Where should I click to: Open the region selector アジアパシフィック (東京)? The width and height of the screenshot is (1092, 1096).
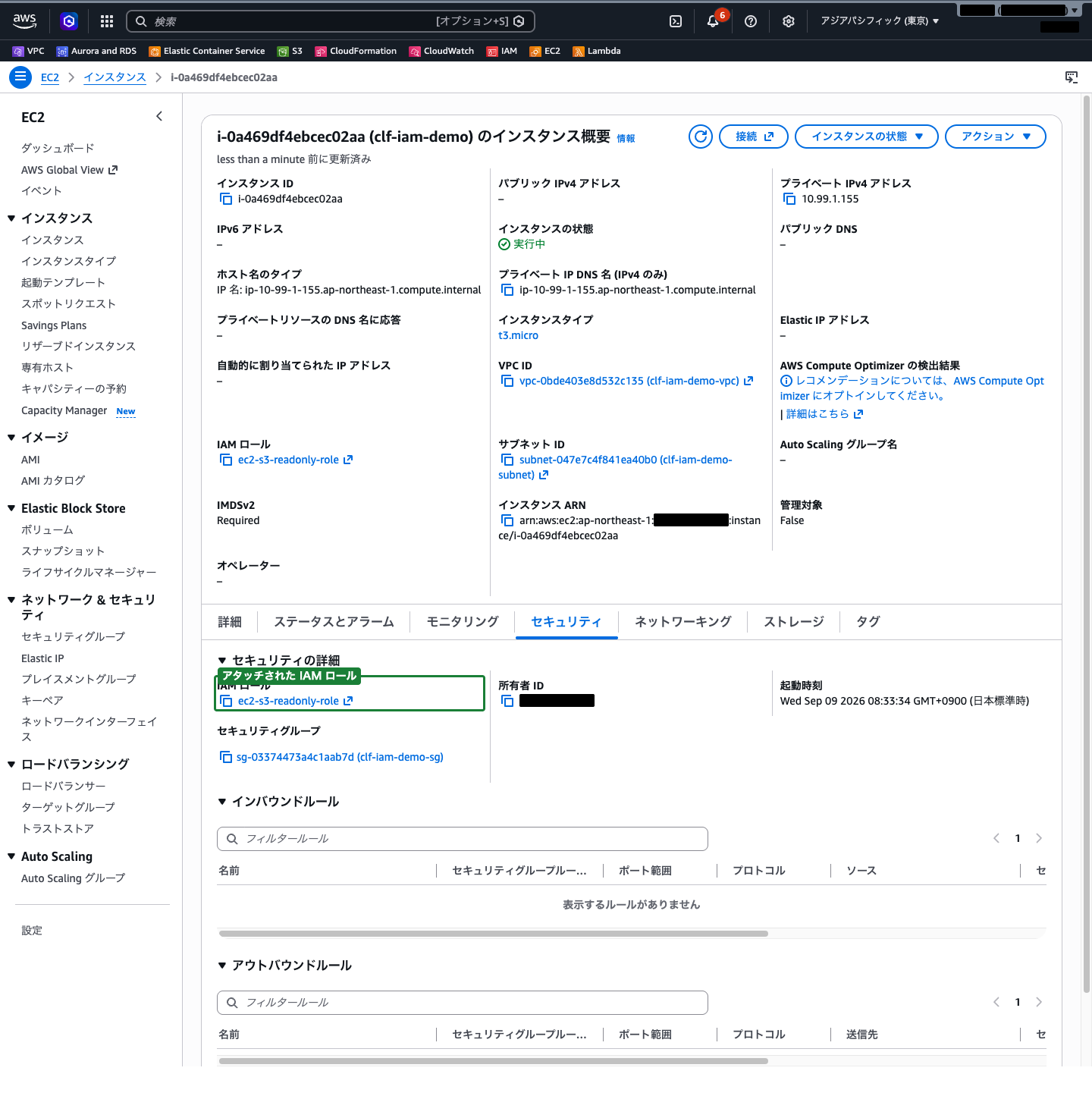coord(880,21)
